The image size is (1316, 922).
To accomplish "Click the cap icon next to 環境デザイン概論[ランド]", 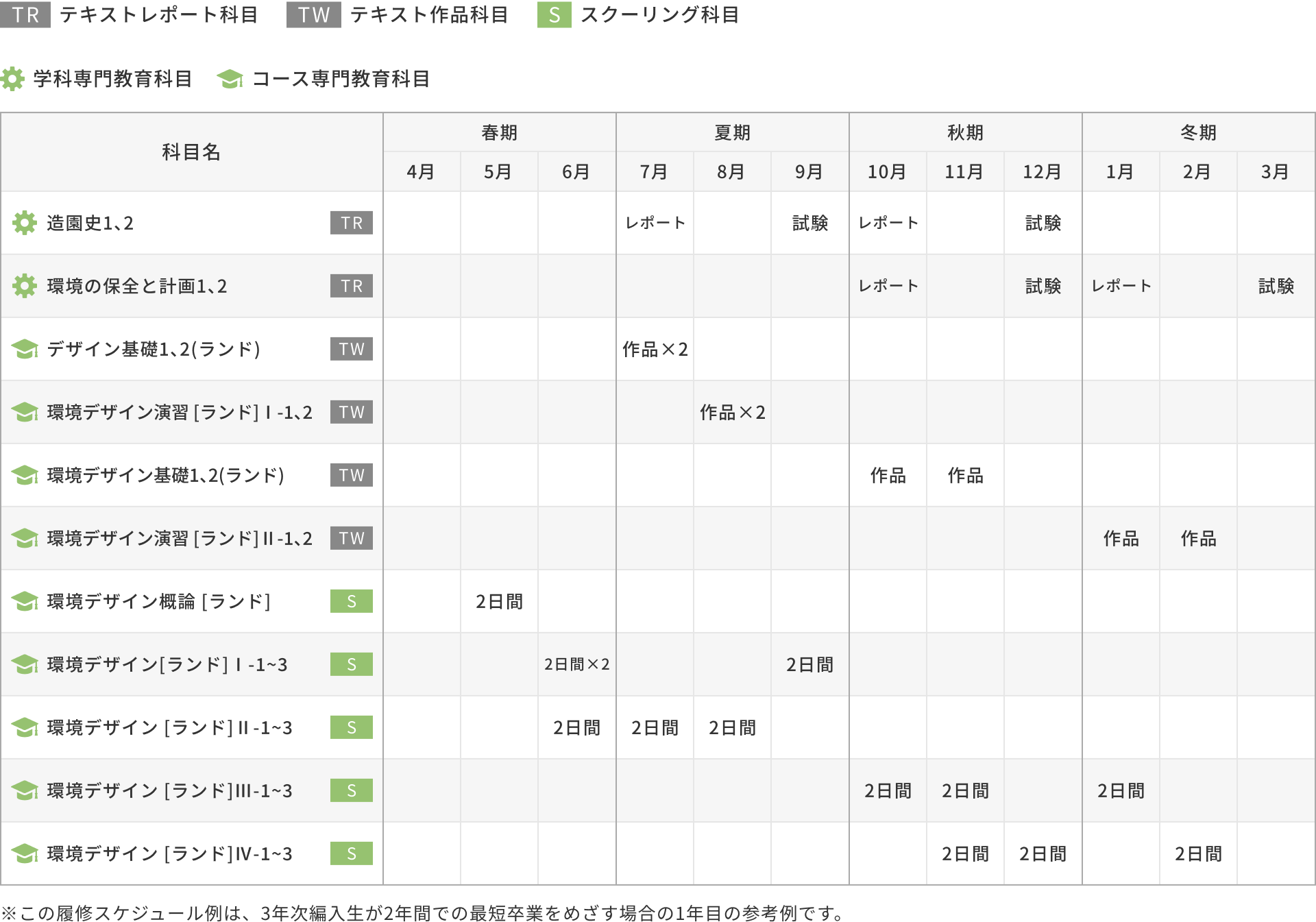I will tap(25, 601).
